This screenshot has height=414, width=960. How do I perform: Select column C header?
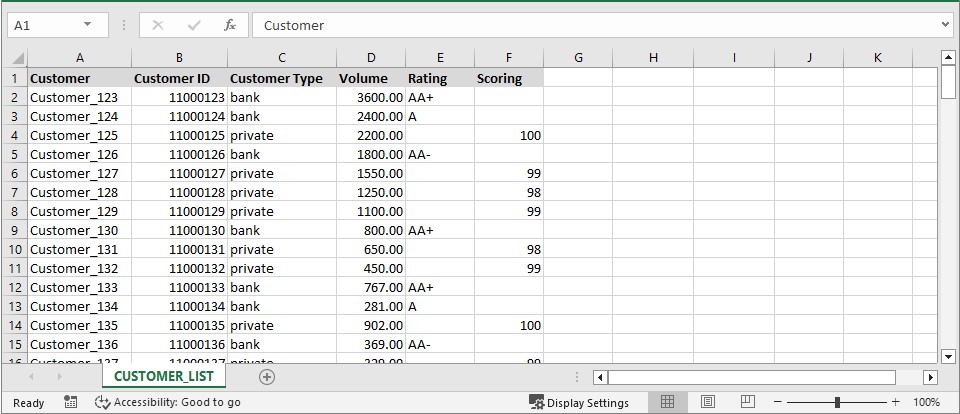tap(282, 58)
